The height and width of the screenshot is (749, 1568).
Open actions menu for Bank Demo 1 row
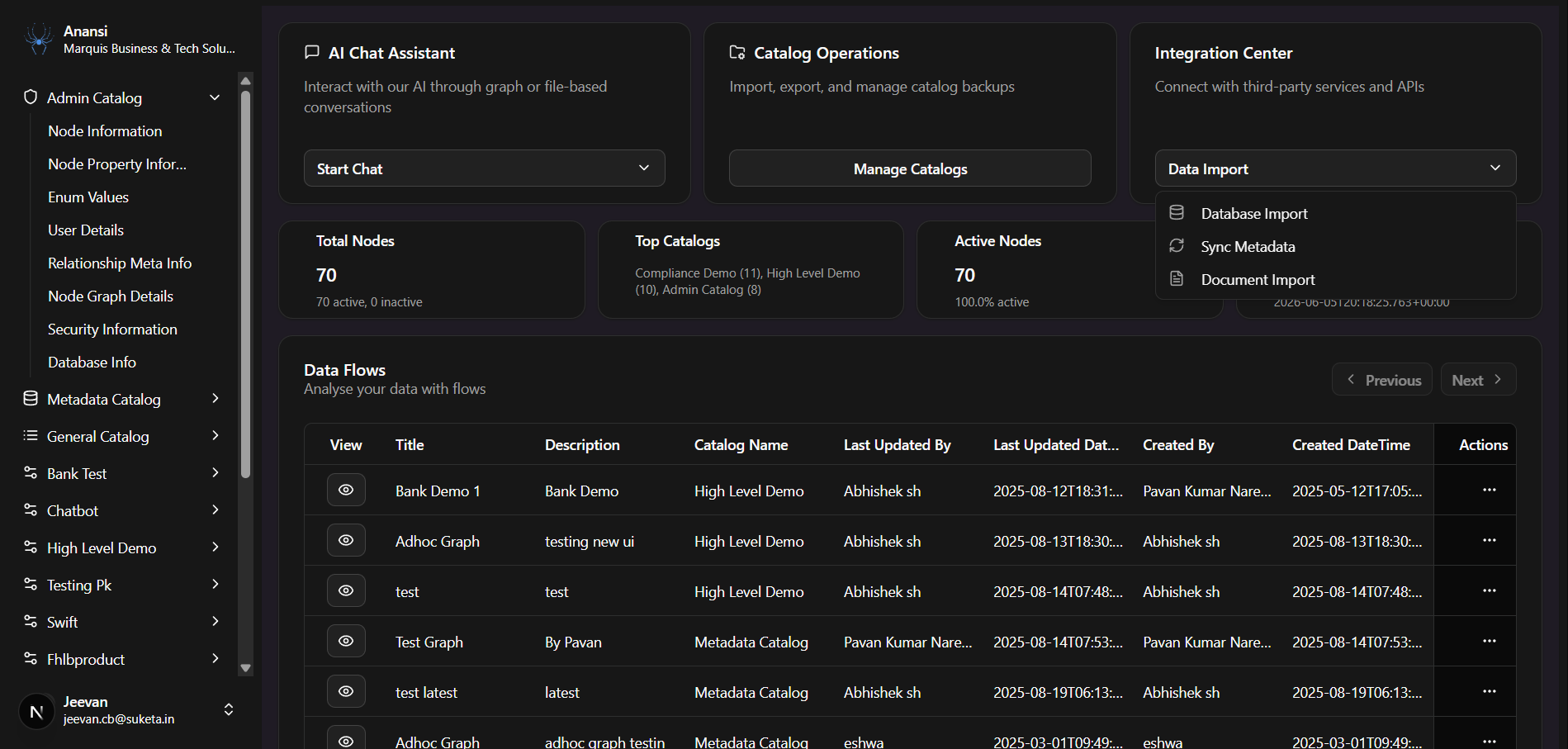coord(1490,490)
